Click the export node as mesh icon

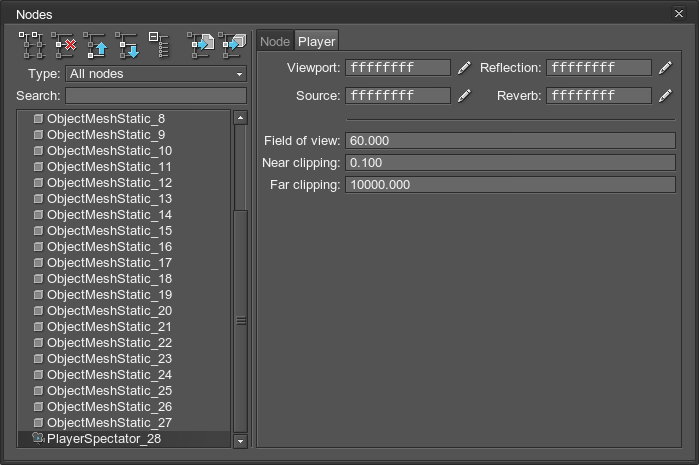pyautogui.click(x=232, y=44)
